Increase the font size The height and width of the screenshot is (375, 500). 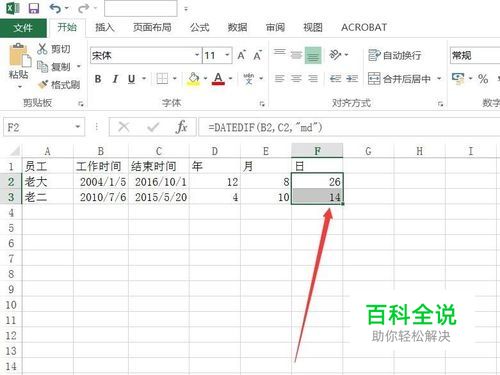click(x=242, y=55)
